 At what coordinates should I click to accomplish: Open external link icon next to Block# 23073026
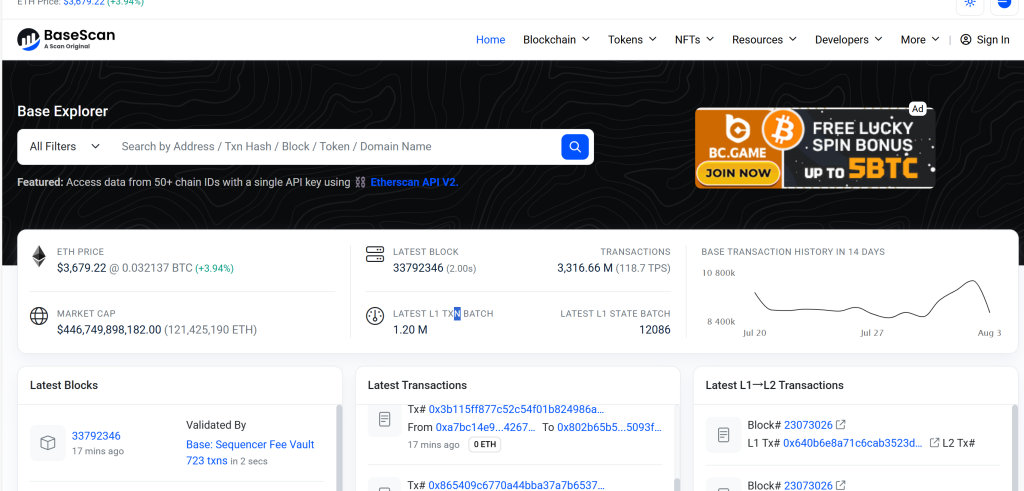pyautogui.click(x=841, y=424)
